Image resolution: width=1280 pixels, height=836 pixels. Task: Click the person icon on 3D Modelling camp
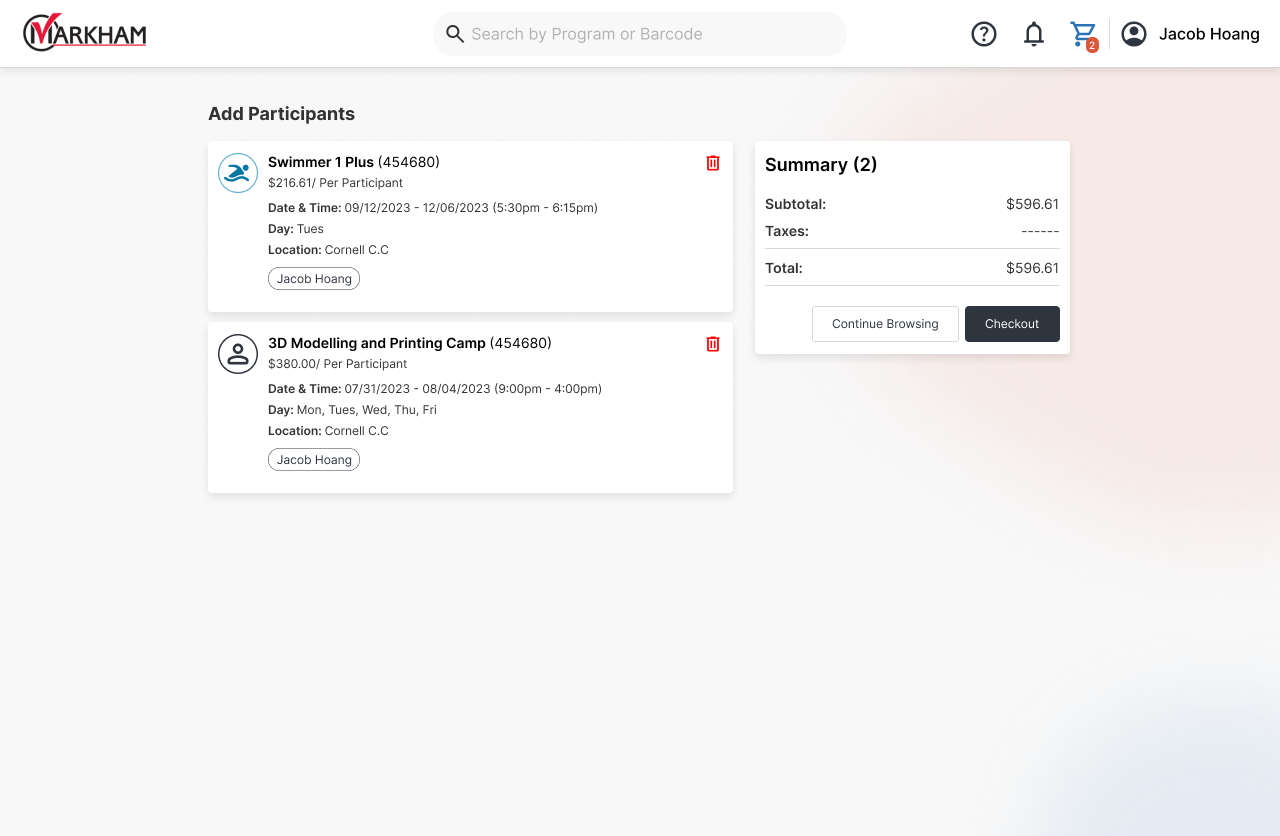coord(238,354)
